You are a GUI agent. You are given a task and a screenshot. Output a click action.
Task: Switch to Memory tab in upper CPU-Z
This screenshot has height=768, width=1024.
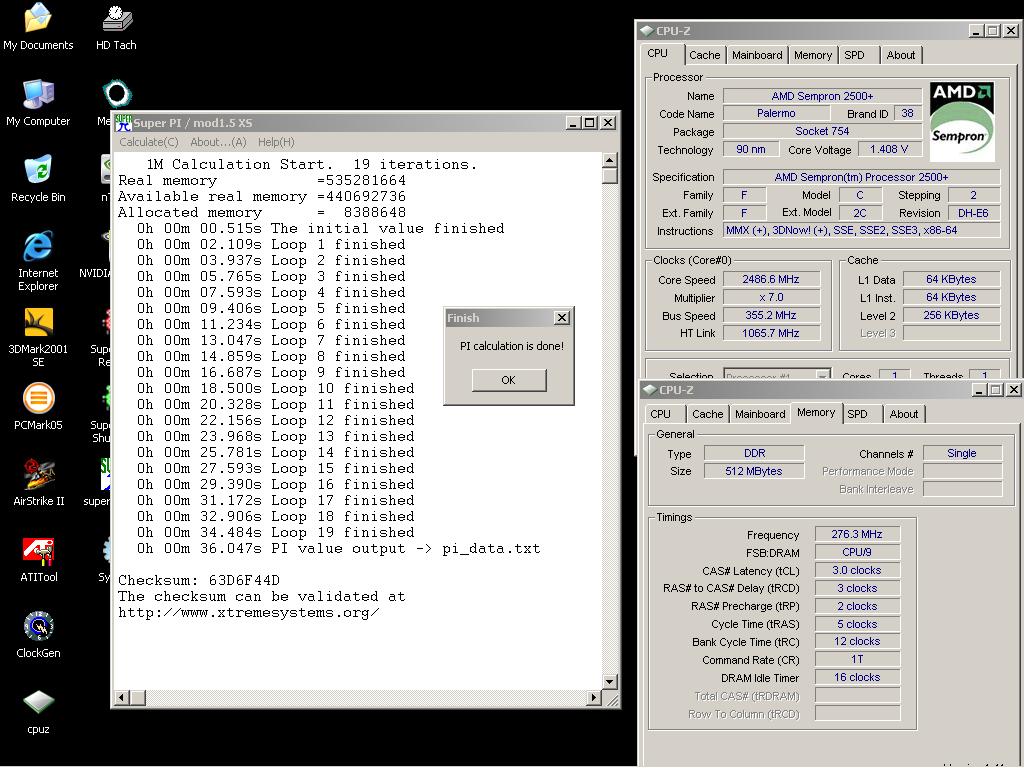(813, 56)
